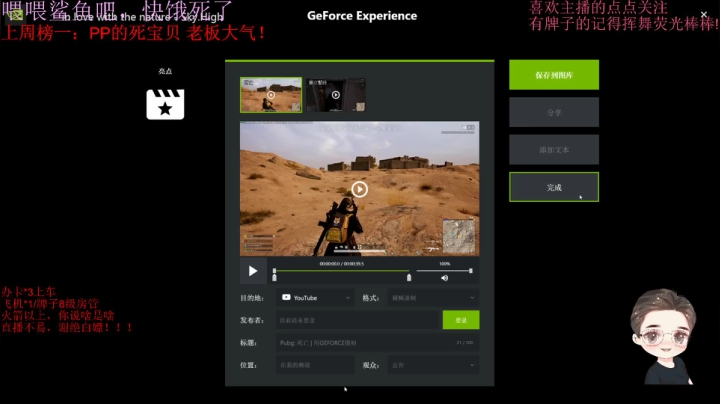
Task: Start playback with the play button
Action: pyautogui.click(x=253, y=271)
